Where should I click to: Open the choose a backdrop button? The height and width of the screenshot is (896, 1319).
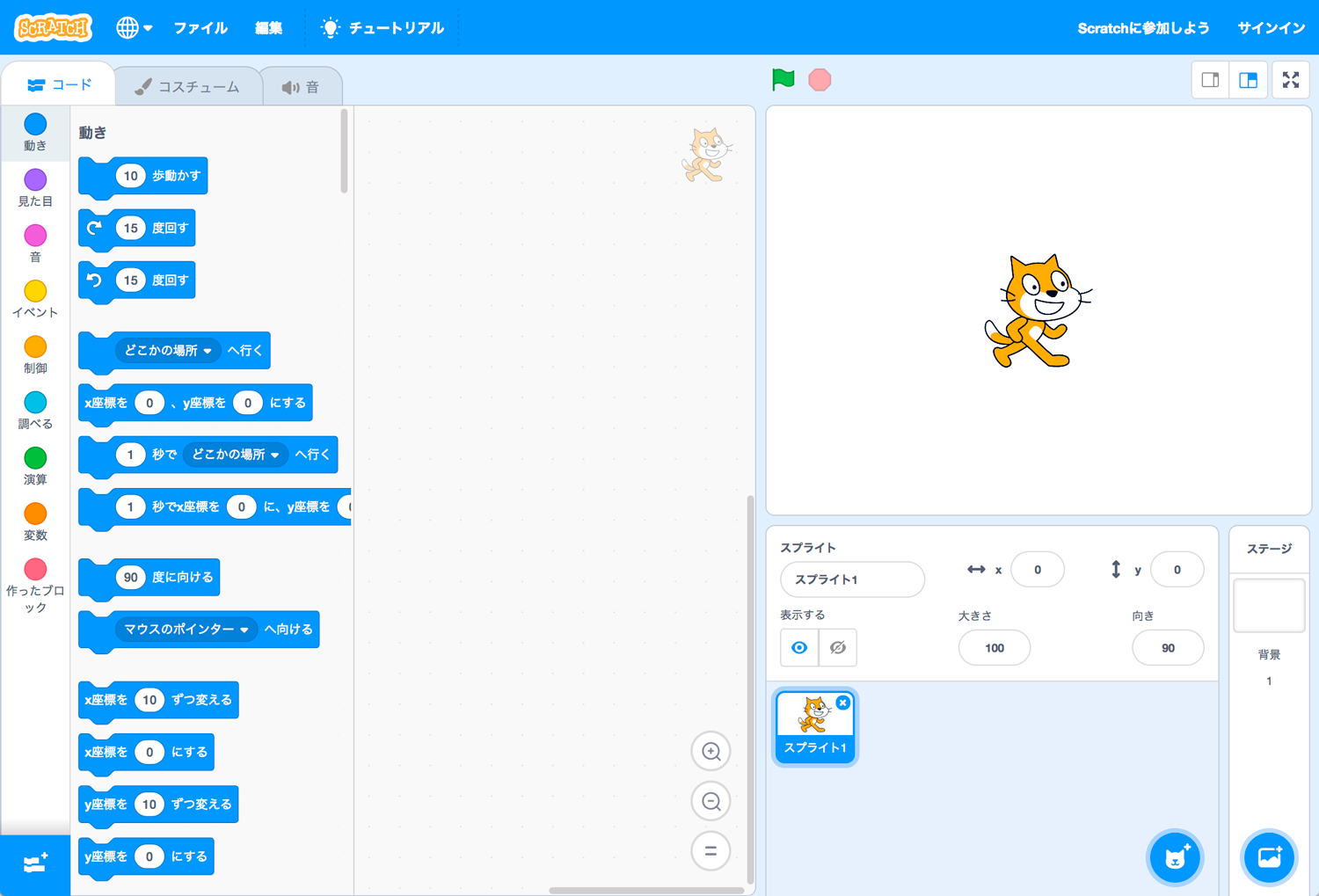(1269, 856)
